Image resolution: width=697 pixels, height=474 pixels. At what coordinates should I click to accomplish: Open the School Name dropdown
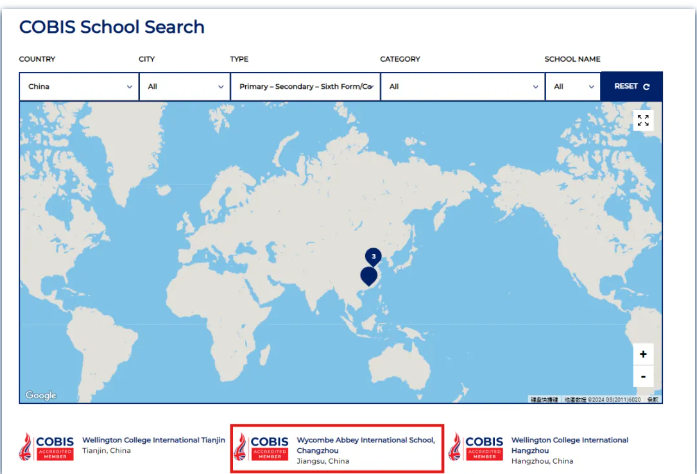coord(573,86)
